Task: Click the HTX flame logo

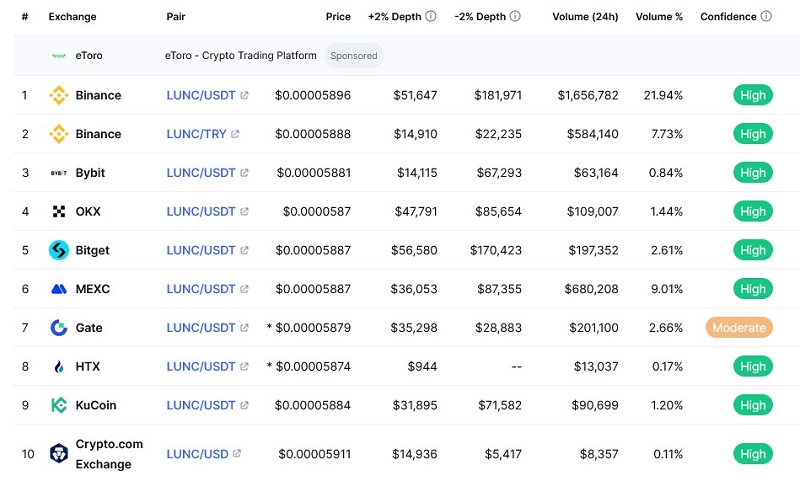Action: coord(58,366)
